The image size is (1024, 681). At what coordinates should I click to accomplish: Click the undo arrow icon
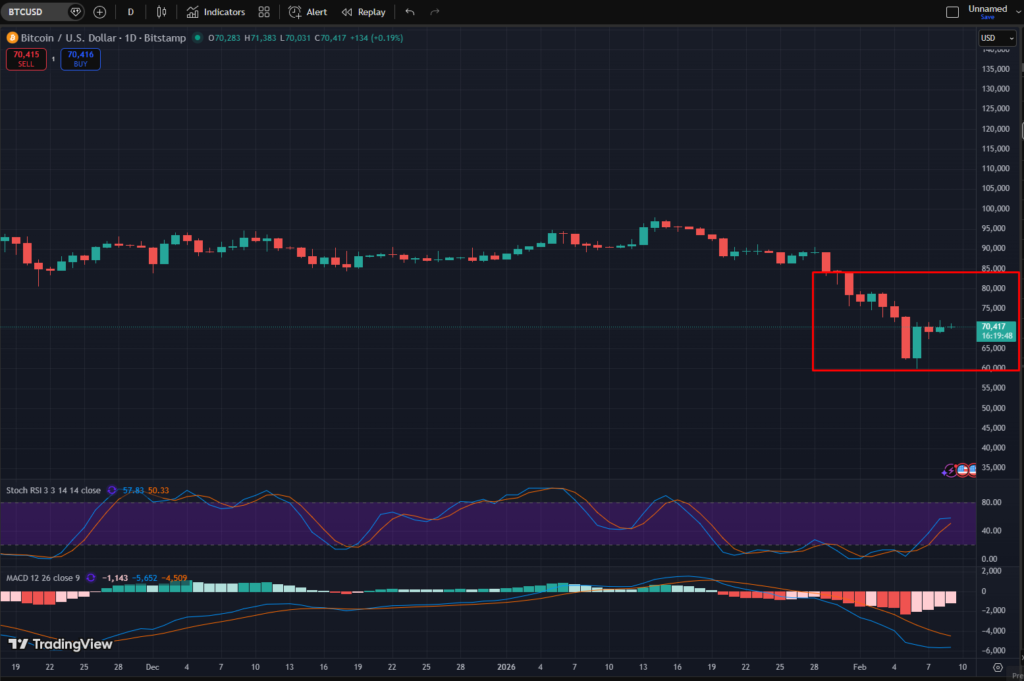409,11
